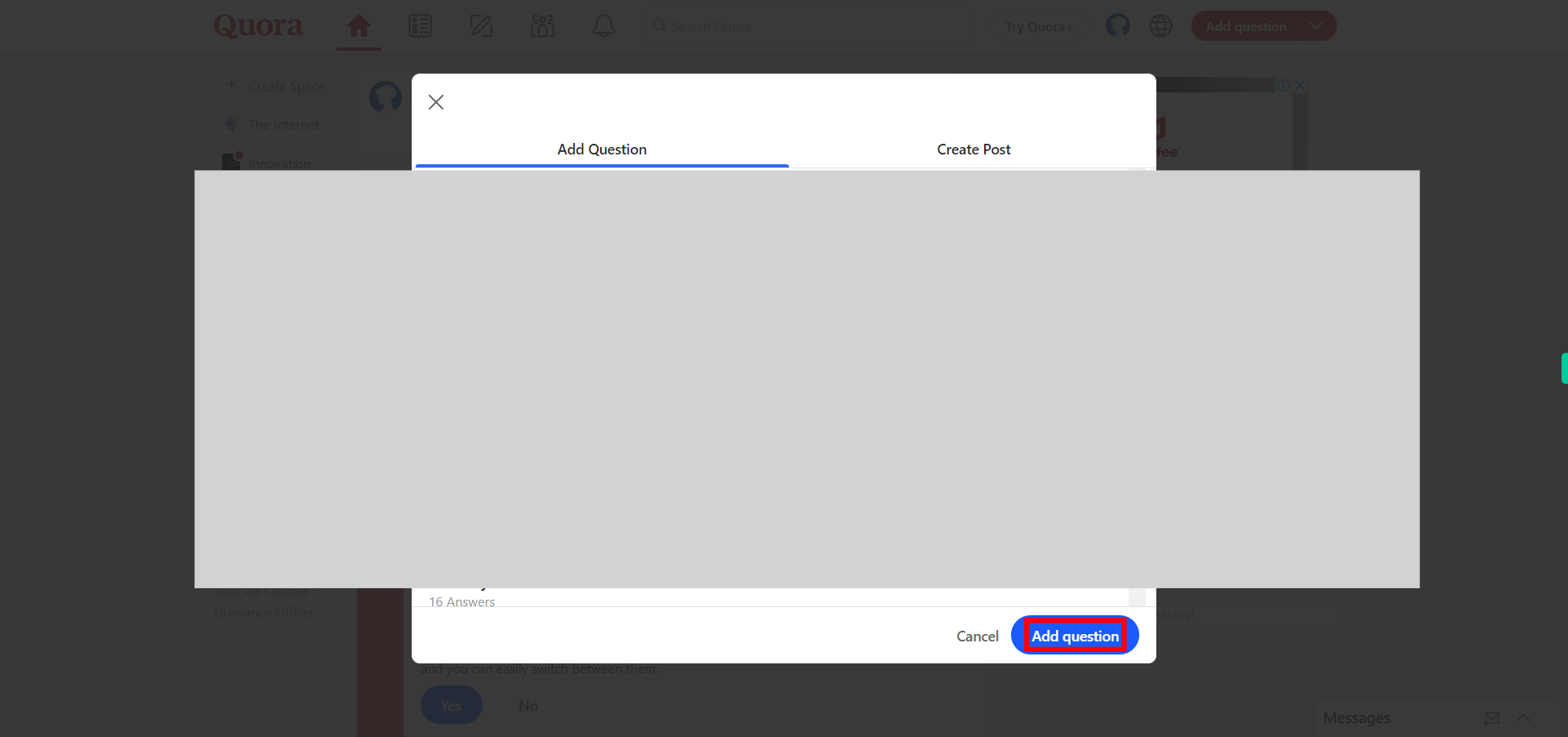1568x737 pixels.
Task: Switch to the Create Post tab
Action: click(973, 150)
